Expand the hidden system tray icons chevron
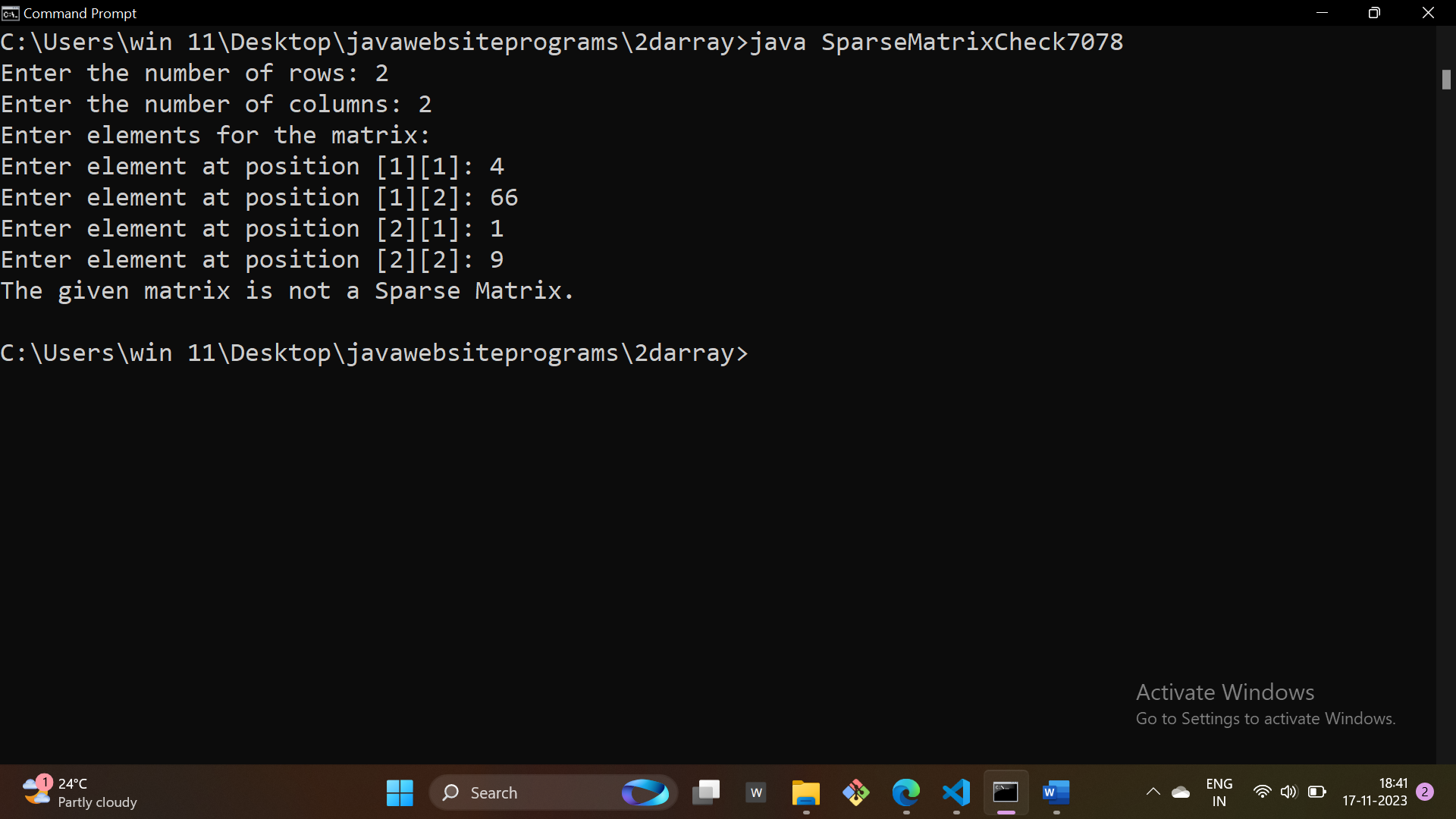This screenshot has height=819, width=1456. (x=1153, y=792)
